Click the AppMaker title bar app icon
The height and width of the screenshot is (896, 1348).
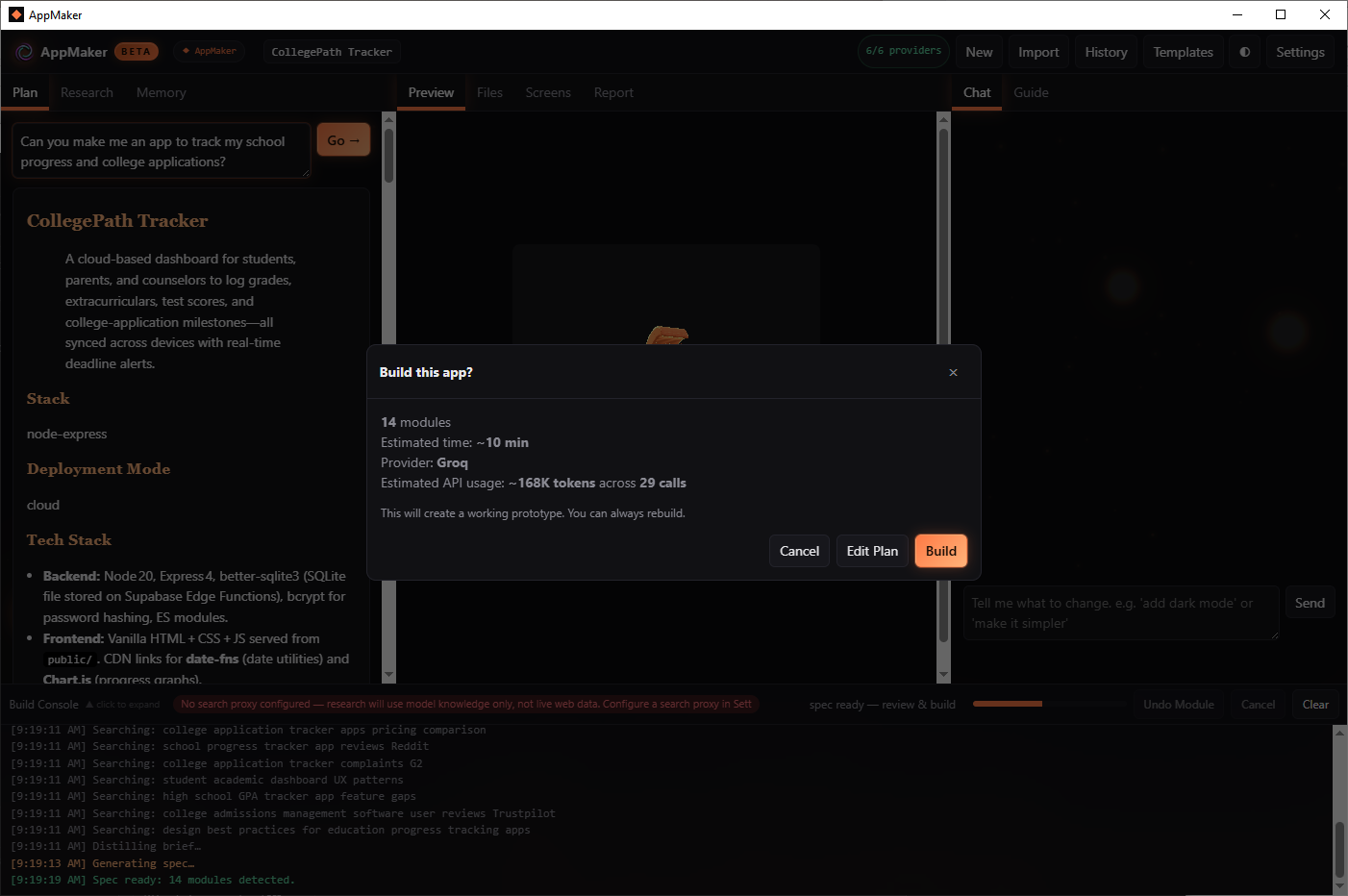pyautogui.click(x=15, y=14)
